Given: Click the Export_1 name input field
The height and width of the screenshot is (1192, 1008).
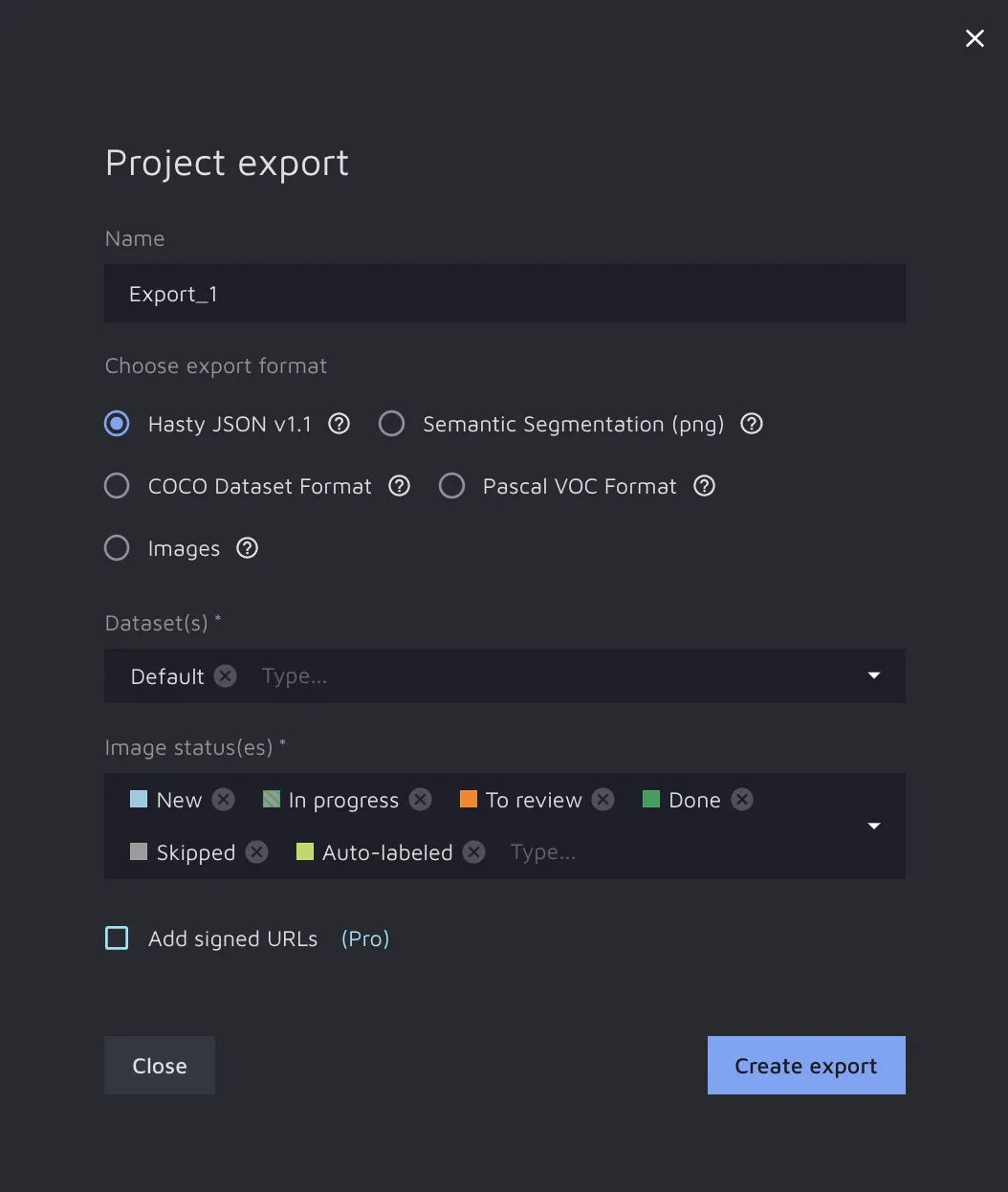Looking at the screenshot, I should click(504, 294).
